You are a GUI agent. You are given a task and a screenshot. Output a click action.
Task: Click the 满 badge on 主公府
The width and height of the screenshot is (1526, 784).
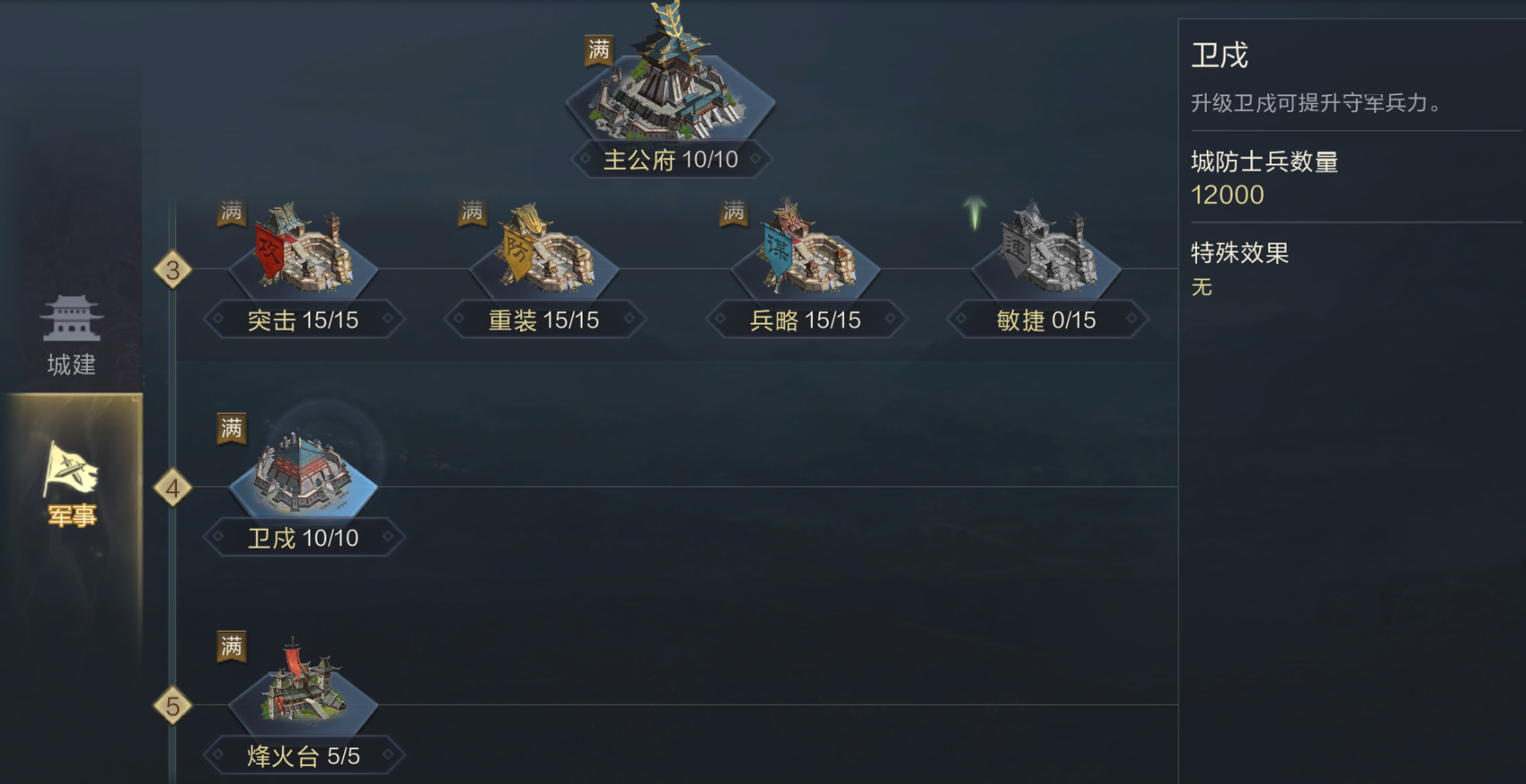(x=598, y=50)
